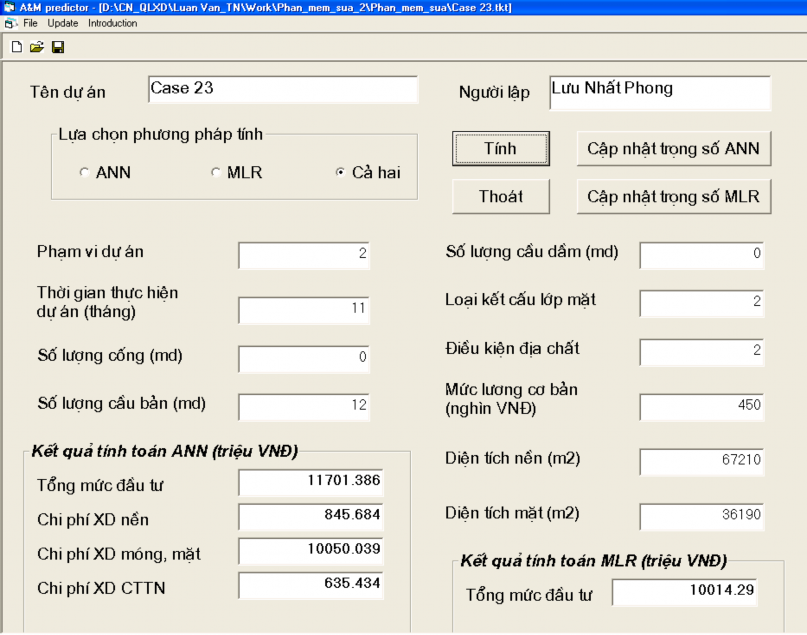Edit the Tên dự án field showing Case 23

(282, 89)
